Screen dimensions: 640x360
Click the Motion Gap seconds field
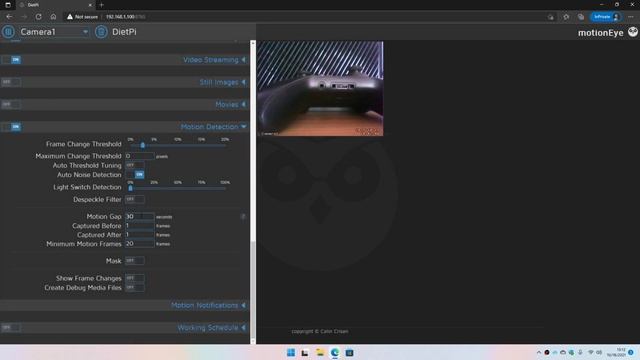[x=140, y=217]
